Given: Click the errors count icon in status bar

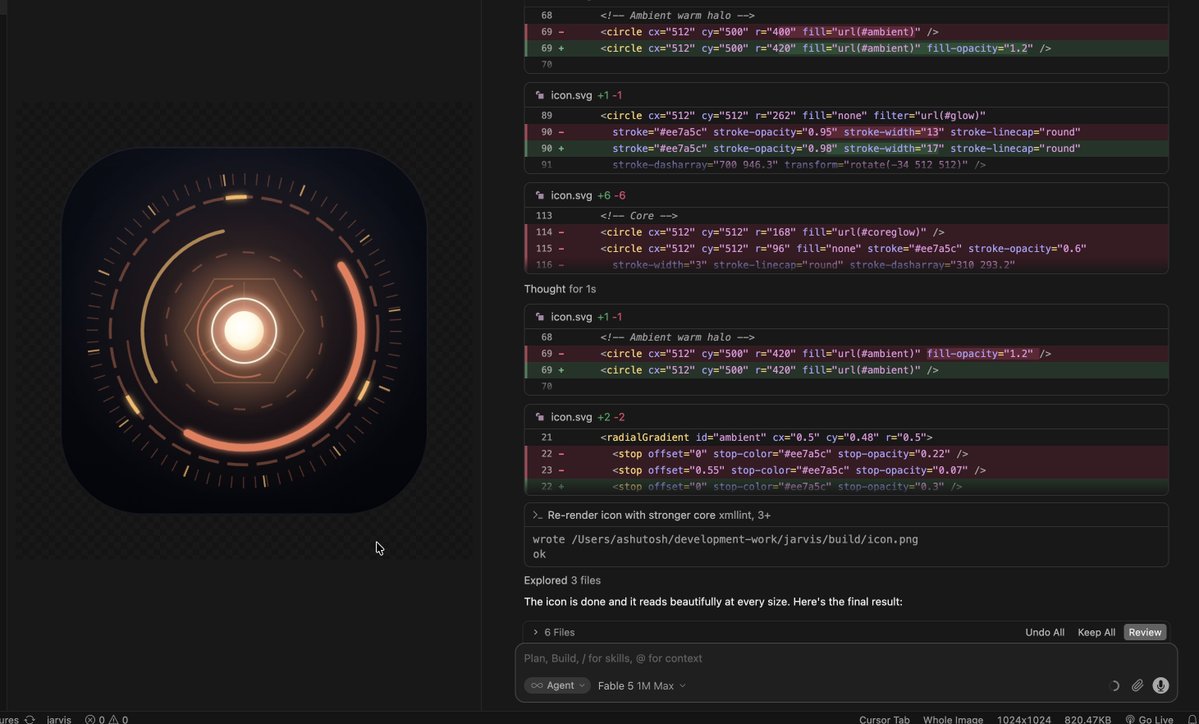Looking at the screenshot, I should (x=89, y=719).
